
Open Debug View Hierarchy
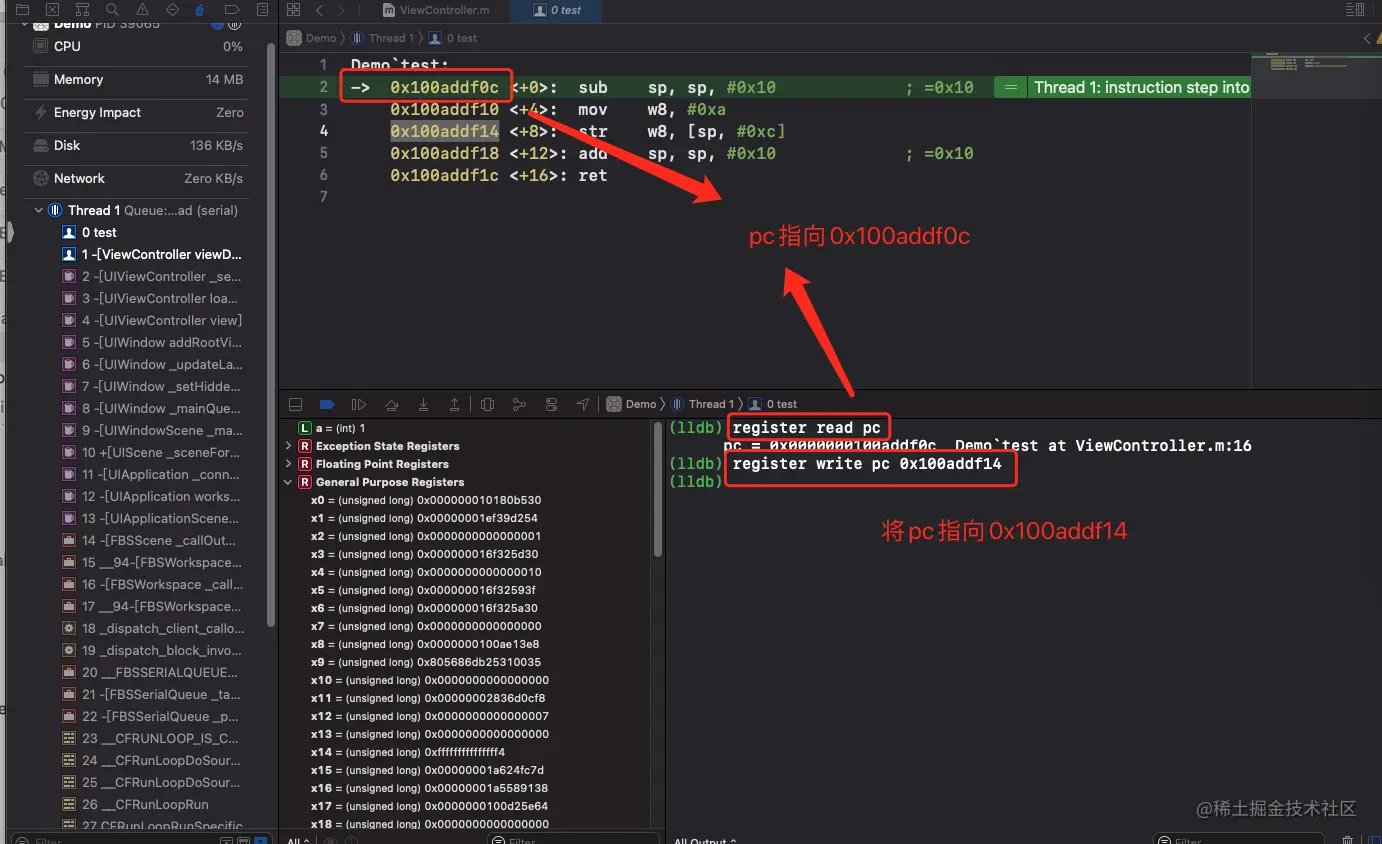(487, 404)
